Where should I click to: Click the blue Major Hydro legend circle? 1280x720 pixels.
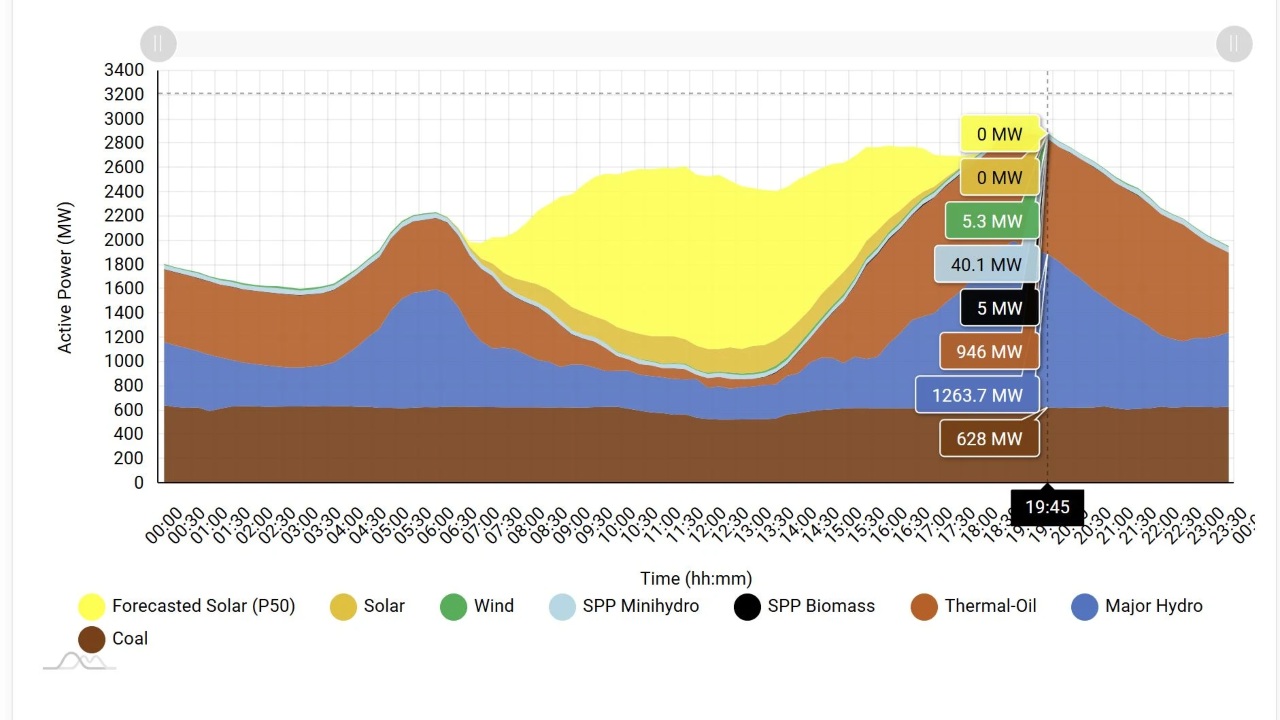click(1085, 606)
